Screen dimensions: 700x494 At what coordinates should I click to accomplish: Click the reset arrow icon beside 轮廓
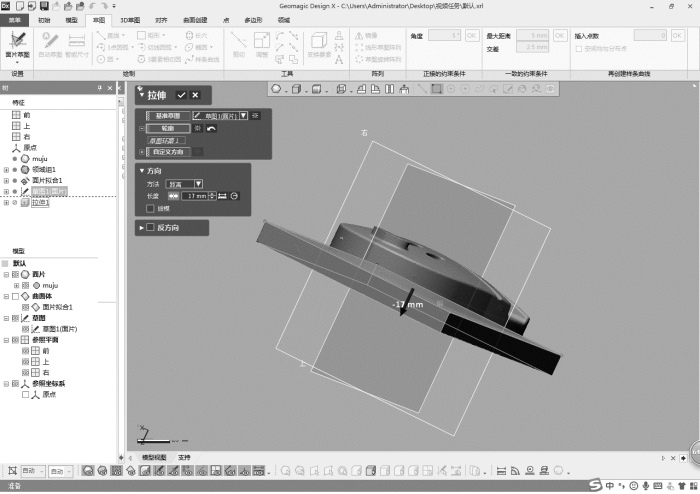point(212,128)
